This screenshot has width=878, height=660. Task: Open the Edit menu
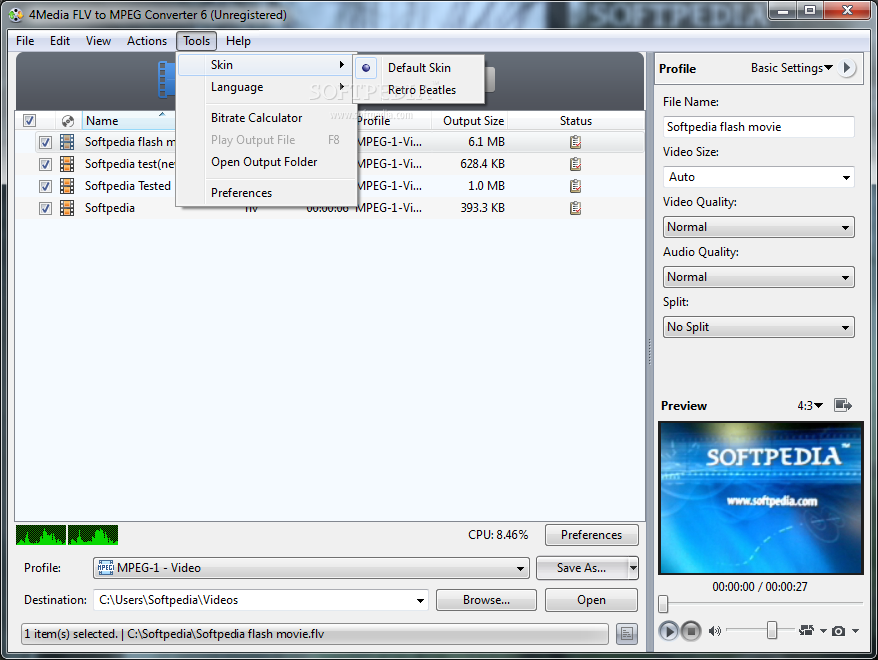[x=60, y=41]
